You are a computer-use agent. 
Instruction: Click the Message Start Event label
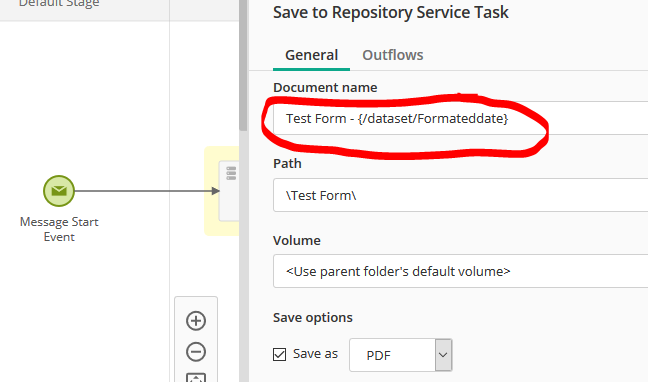pos(59,229)
